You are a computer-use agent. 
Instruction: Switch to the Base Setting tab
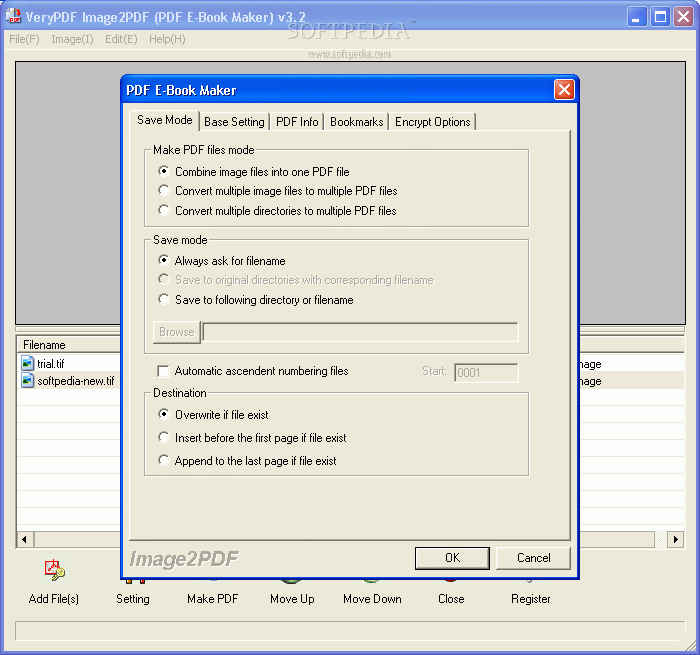point(234,122)
